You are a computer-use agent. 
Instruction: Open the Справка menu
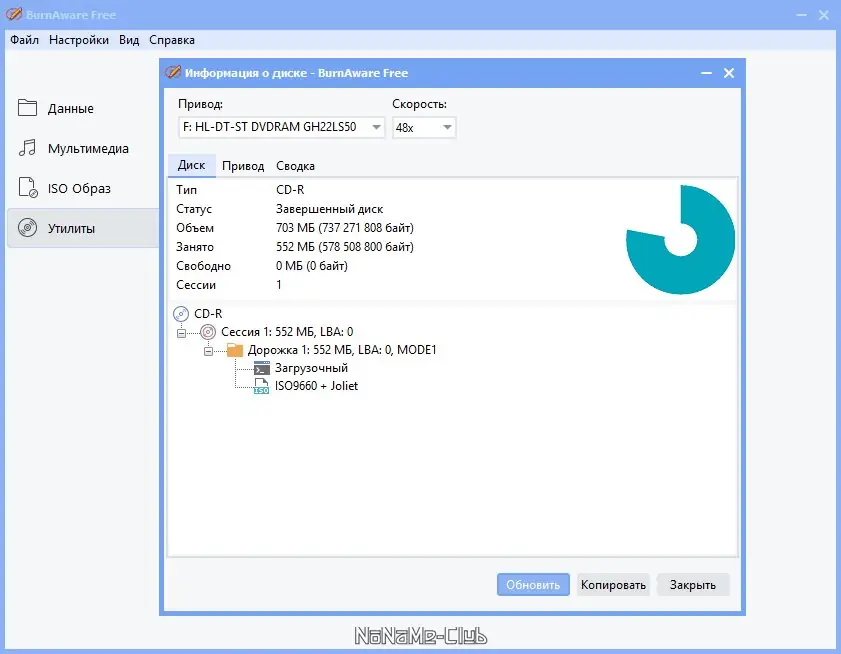coord(172,40)
